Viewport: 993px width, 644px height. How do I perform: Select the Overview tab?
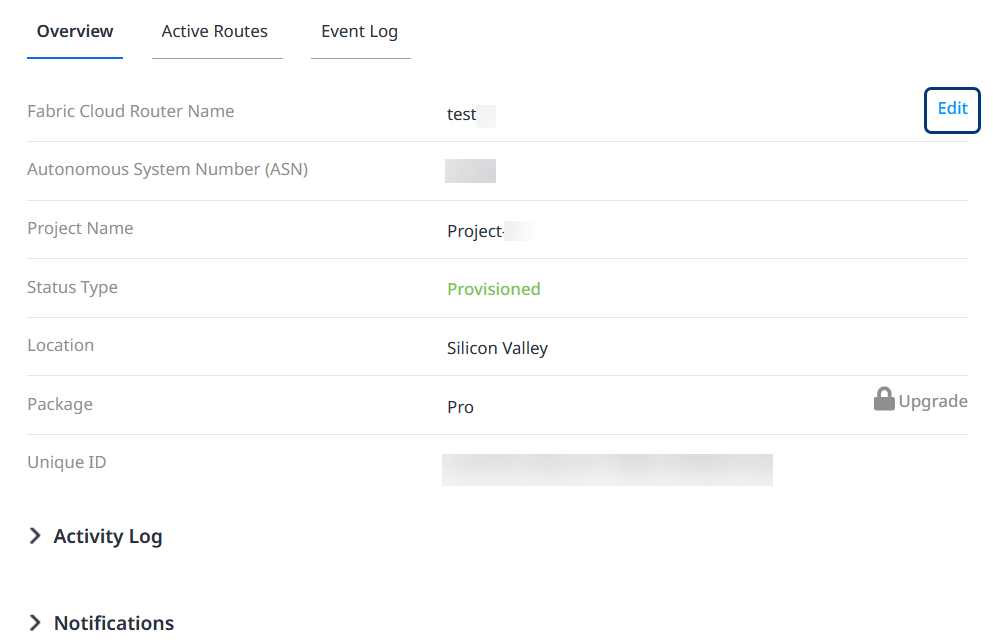pos(75,31)
